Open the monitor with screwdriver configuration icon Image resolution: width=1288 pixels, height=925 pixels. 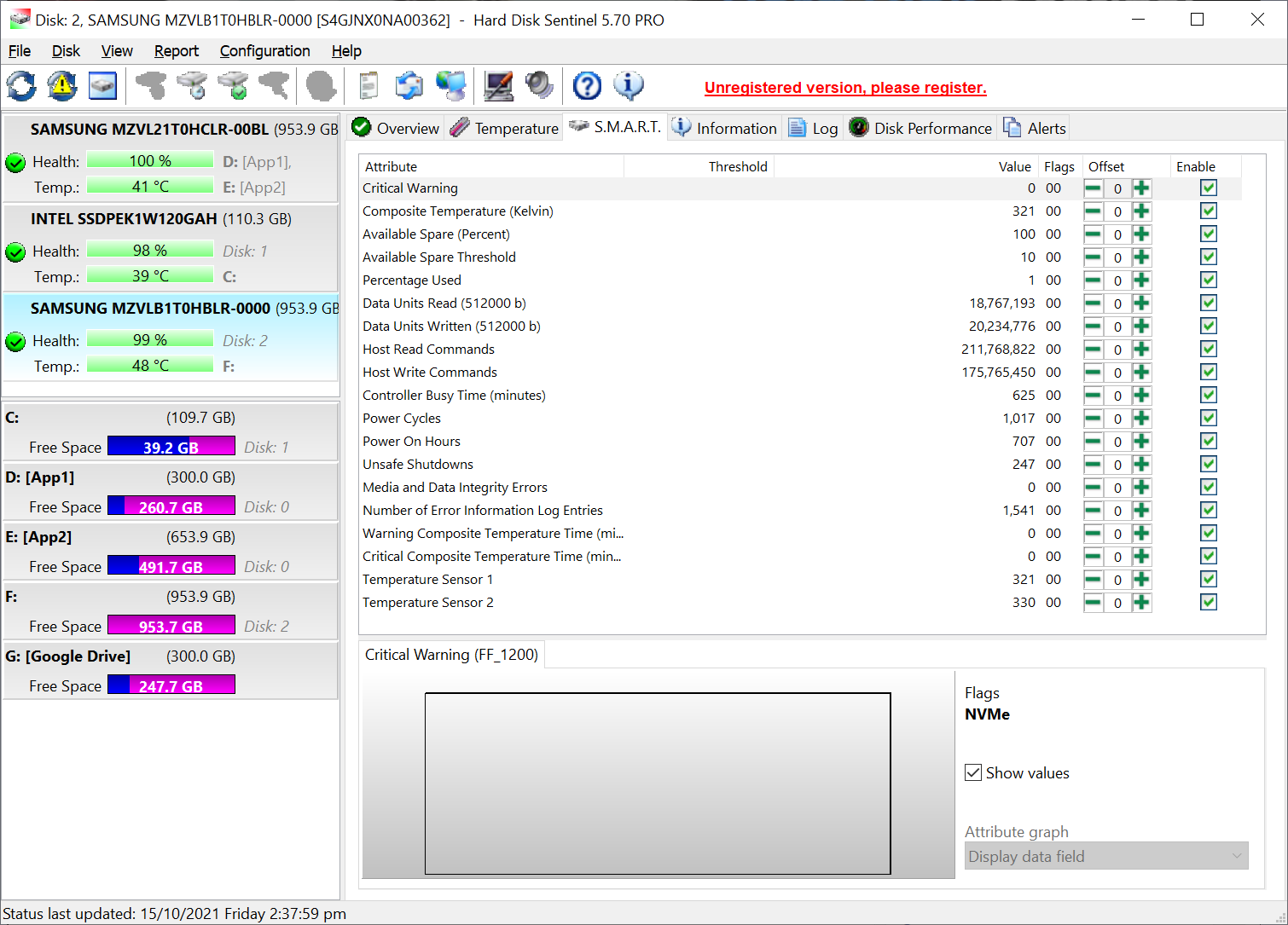tap(498, 85)
